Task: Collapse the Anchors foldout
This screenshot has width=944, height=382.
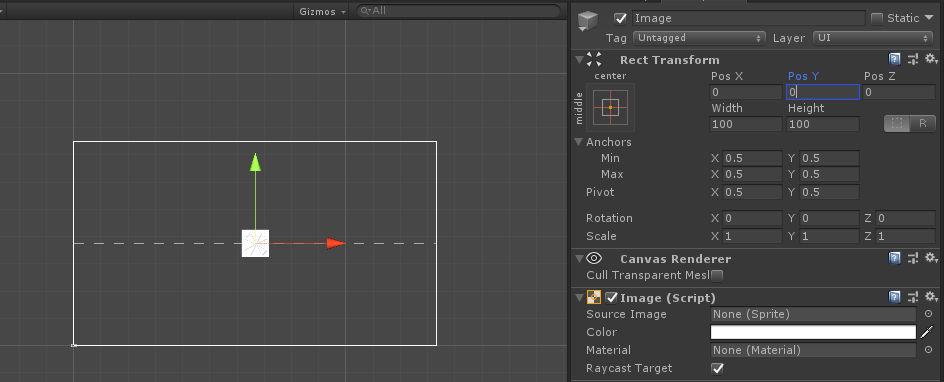Action: pos(579,142)
